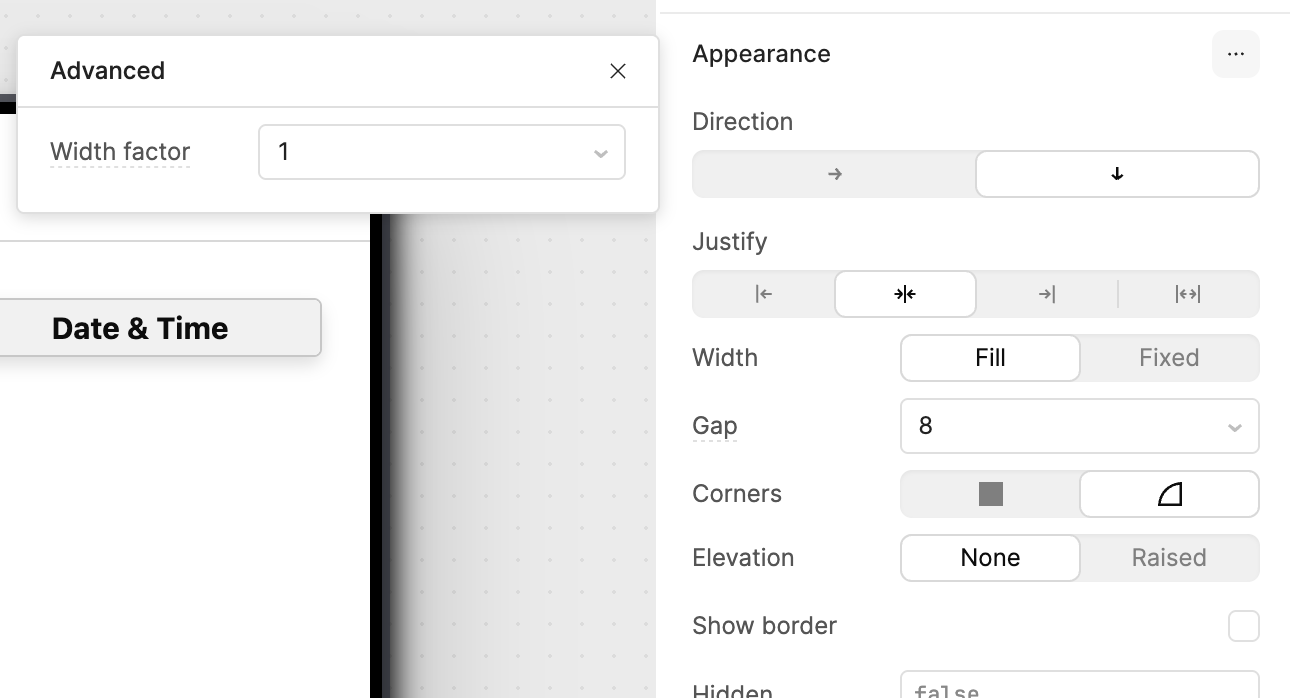Screen dimensions: 1290x698
Task: Justify content to end icon
Action: [x=1047, y=294]
